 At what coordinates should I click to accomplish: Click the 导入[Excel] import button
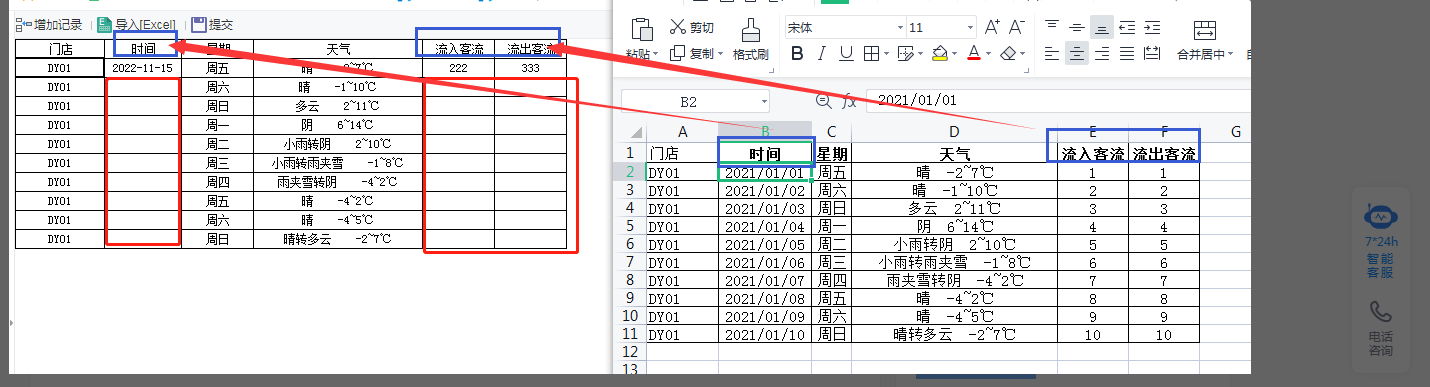(x=136, y=24)
